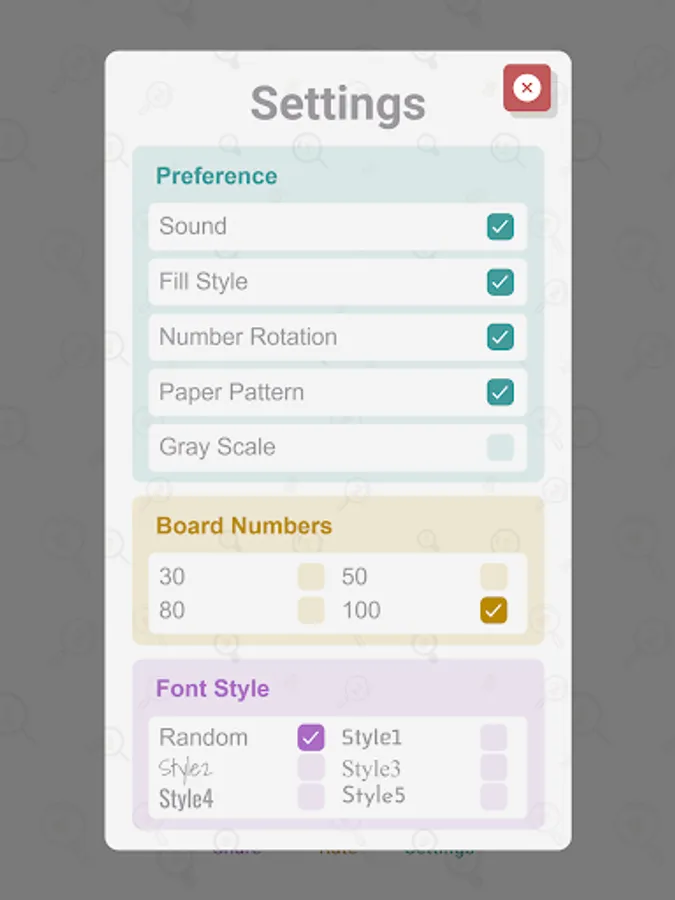Enable the Gray Scale checkbox
Screen dimensions: 675x900
pos(500,447)
